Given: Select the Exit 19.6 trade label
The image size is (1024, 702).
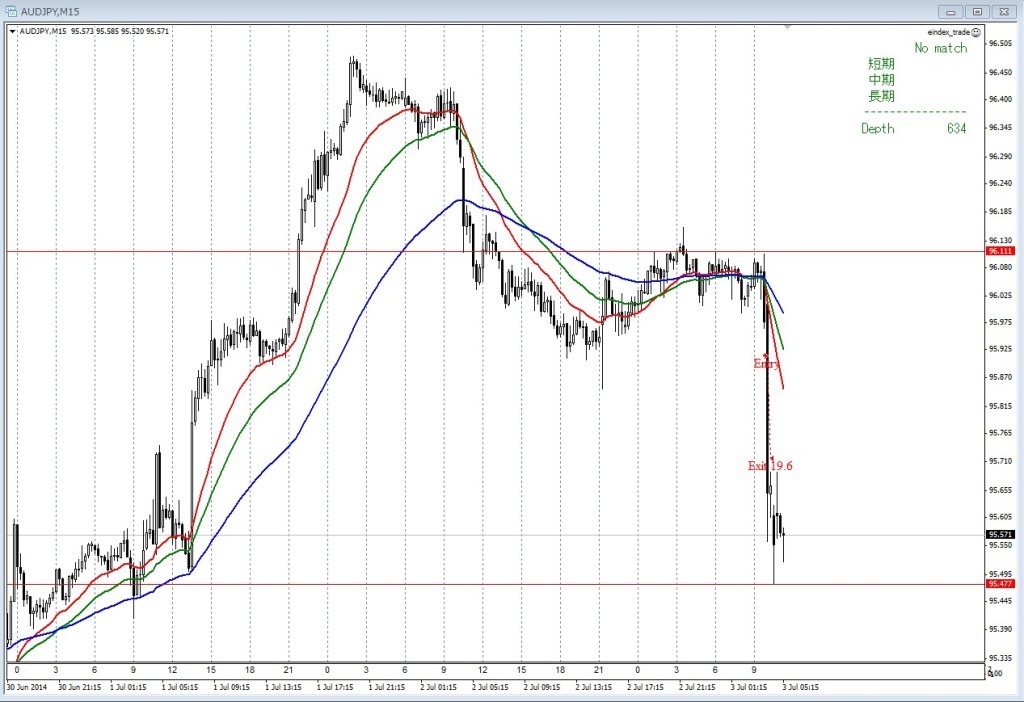Looking at the screenshot, I should click(x=770, y=466).
